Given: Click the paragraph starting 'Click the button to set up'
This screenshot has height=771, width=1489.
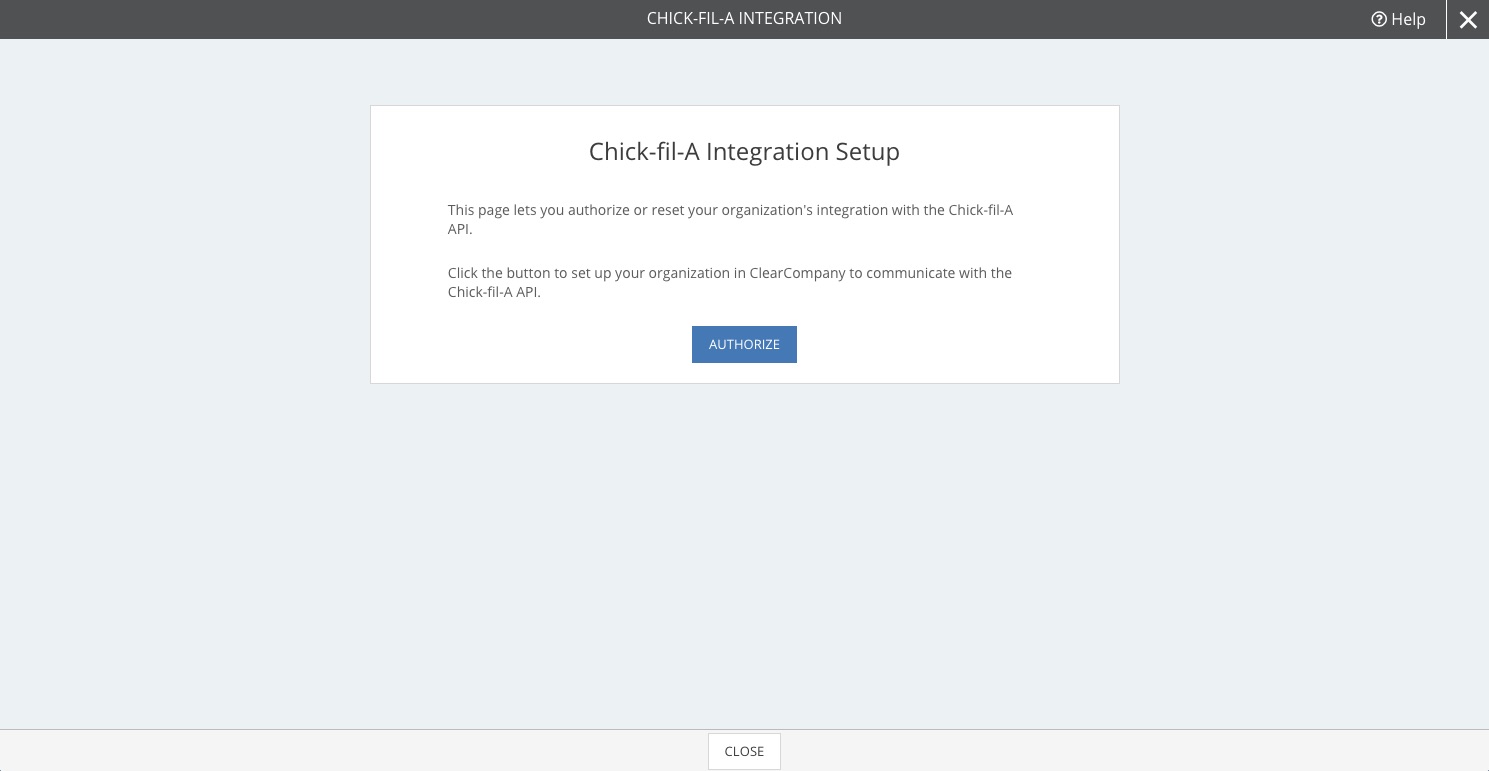Looking at the screenshot, I should [x=730, y=282].
